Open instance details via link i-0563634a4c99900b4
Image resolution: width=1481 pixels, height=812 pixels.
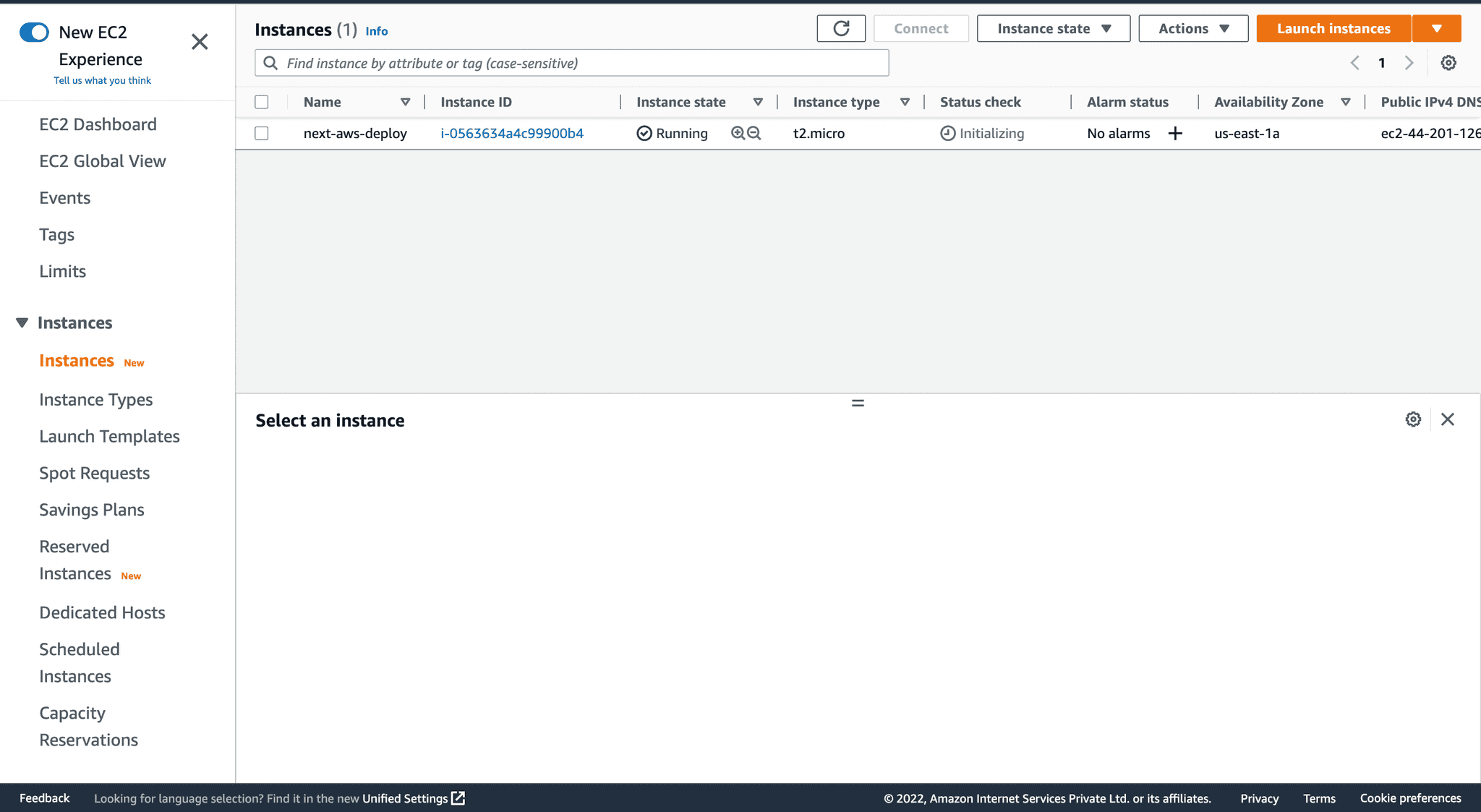click(x=511, y=133)
